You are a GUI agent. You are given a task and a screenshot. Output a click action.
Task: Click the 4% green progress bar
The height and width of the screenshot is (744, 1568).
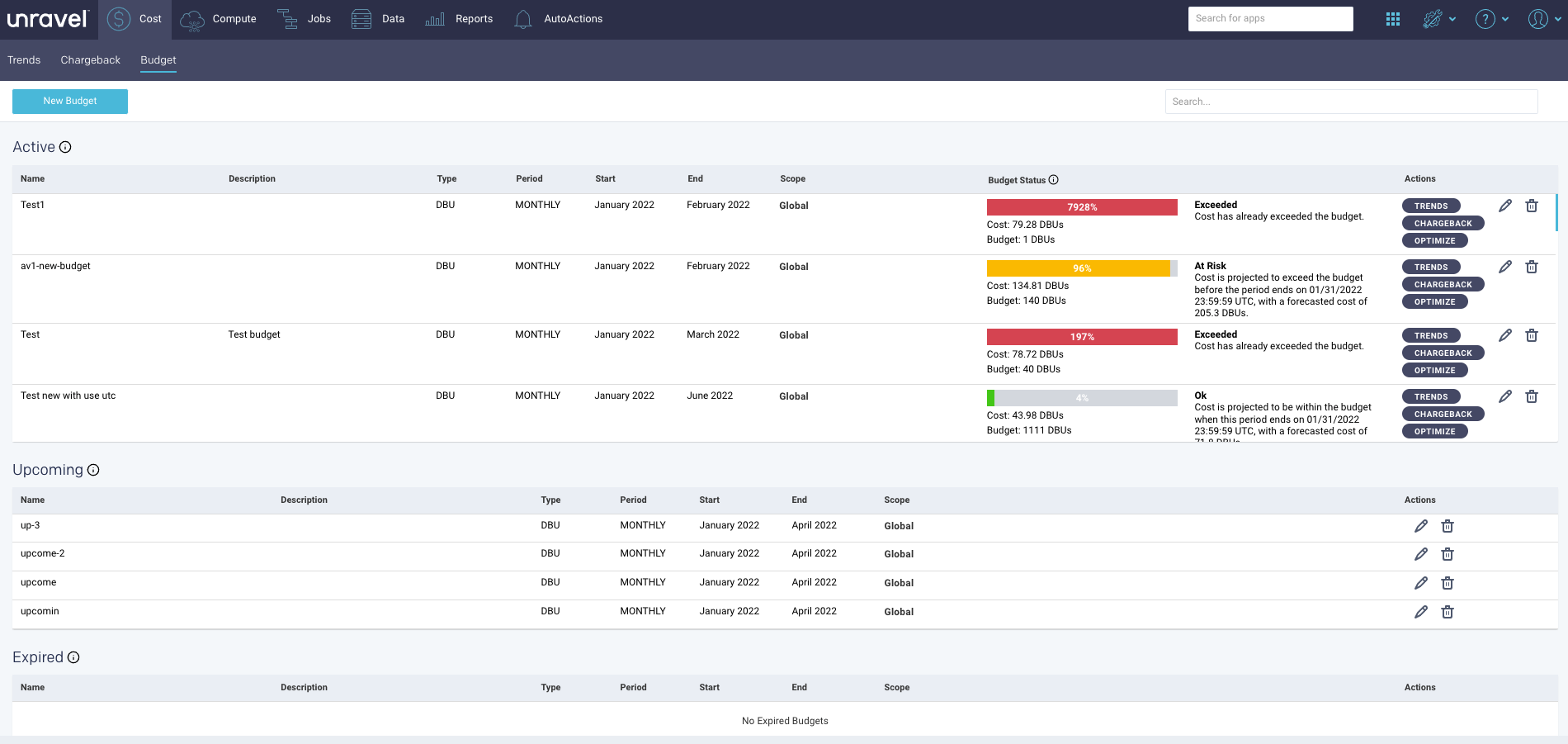click(1082, 398)
